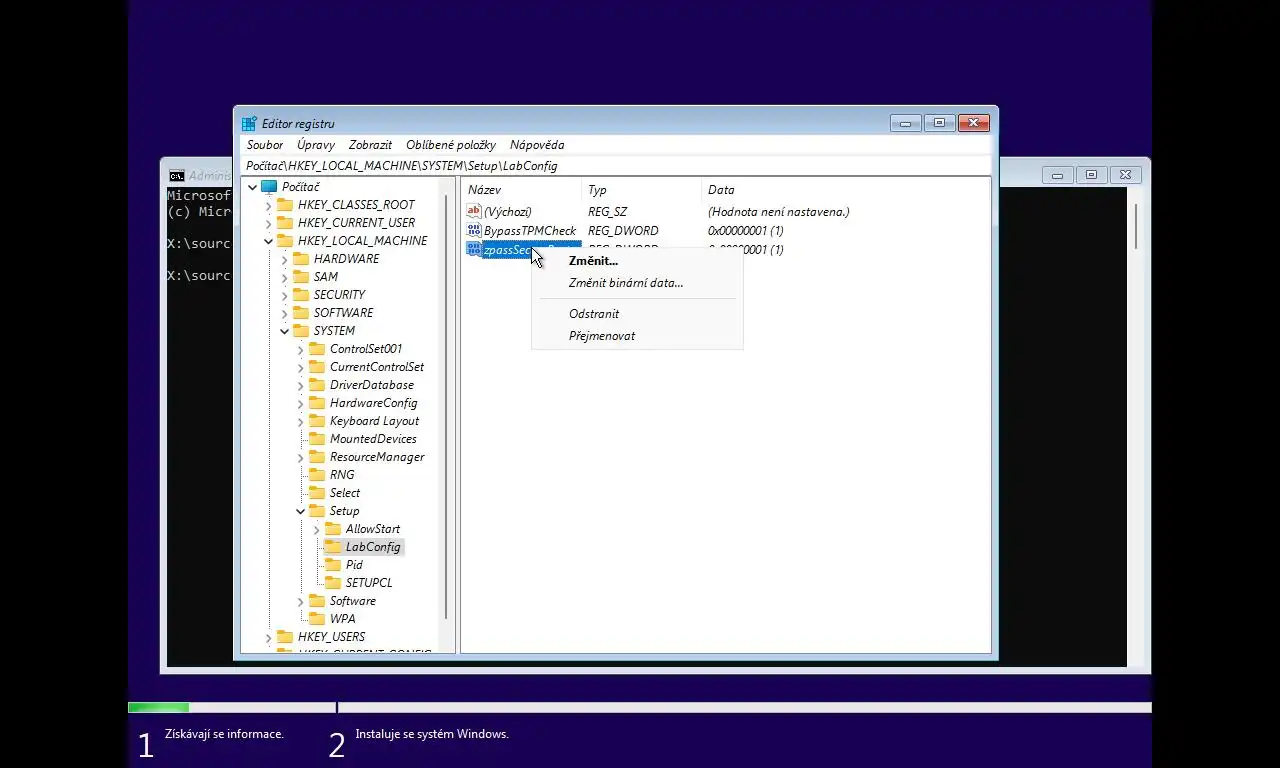Click the SAM folder icon

[301, 277]
